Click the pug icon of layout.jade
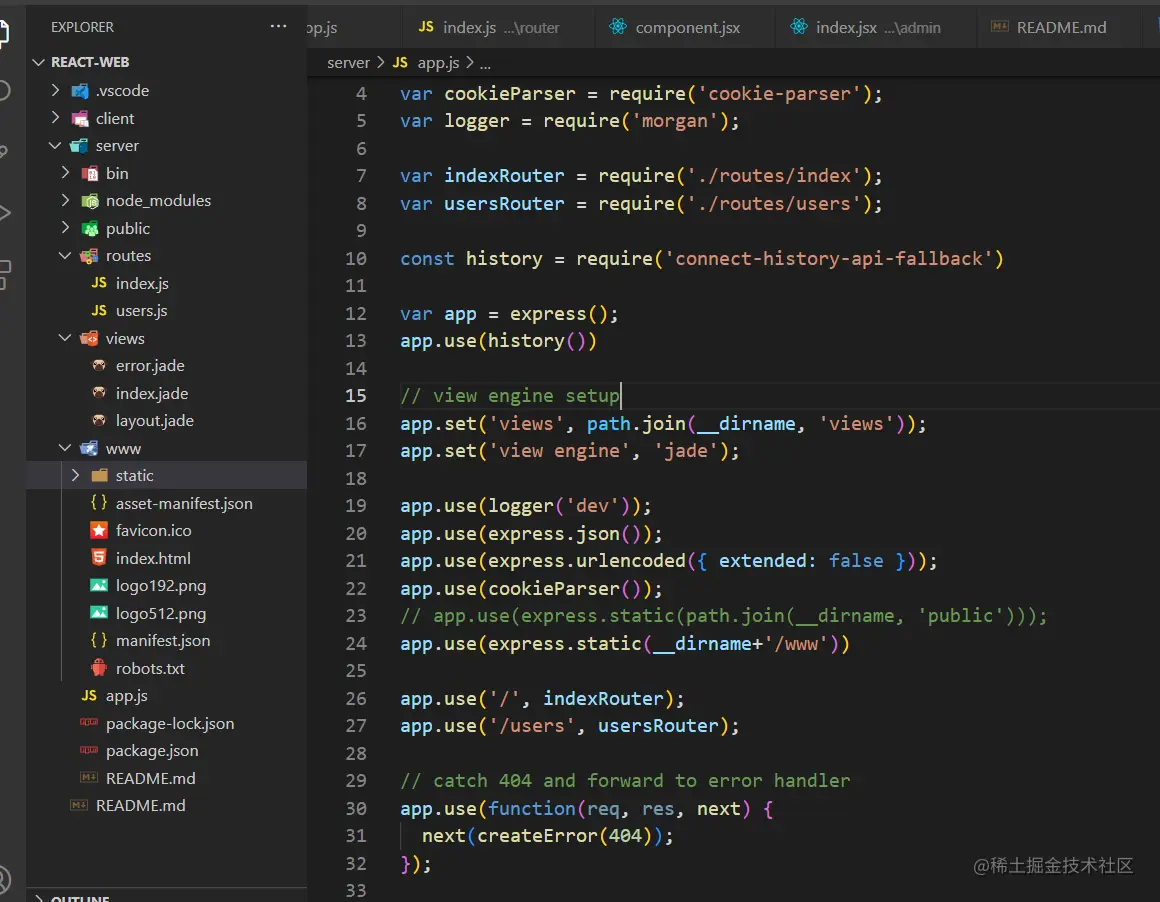This screenshot has width=1160, height=902. pos(99,420)
